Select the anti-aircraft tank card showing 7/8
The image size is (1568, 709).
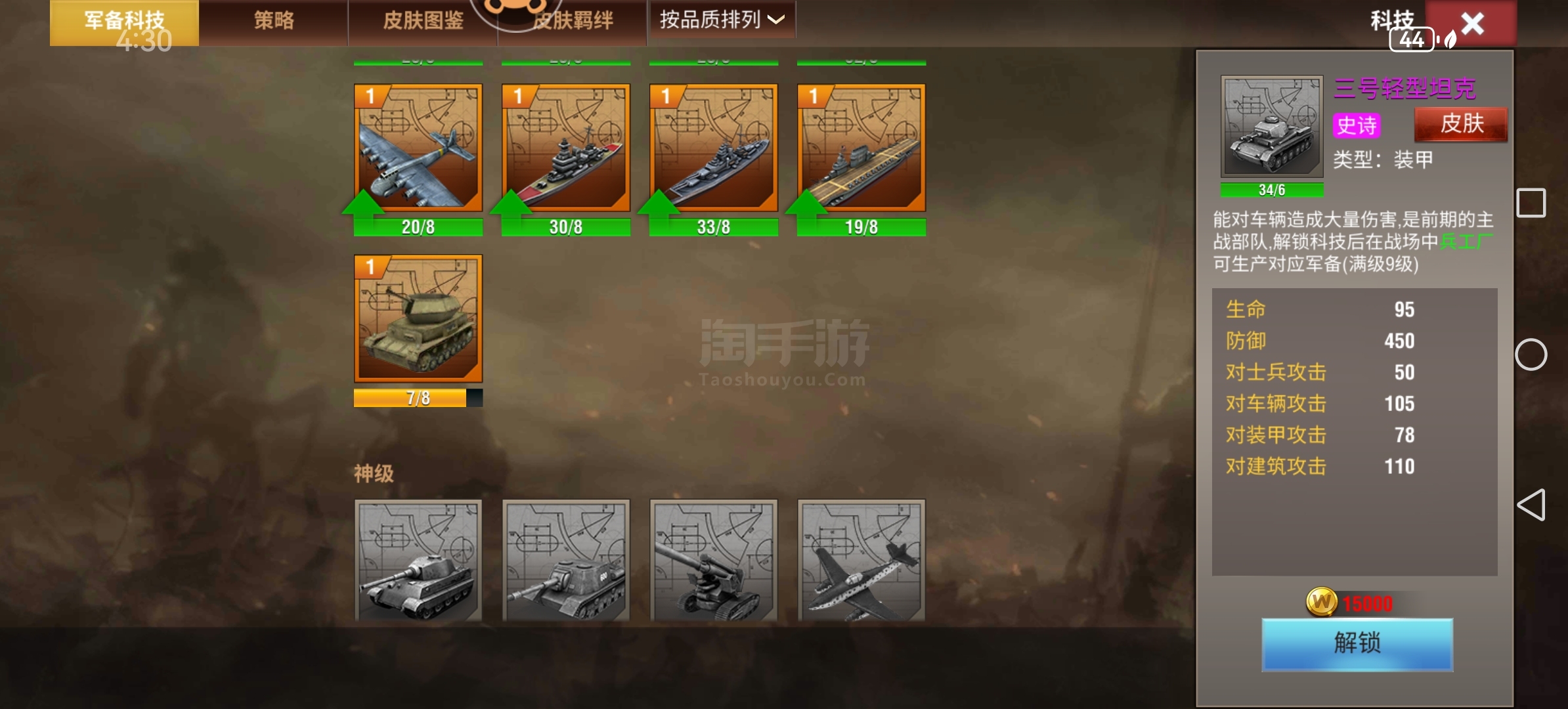click(x=418, y=318)
